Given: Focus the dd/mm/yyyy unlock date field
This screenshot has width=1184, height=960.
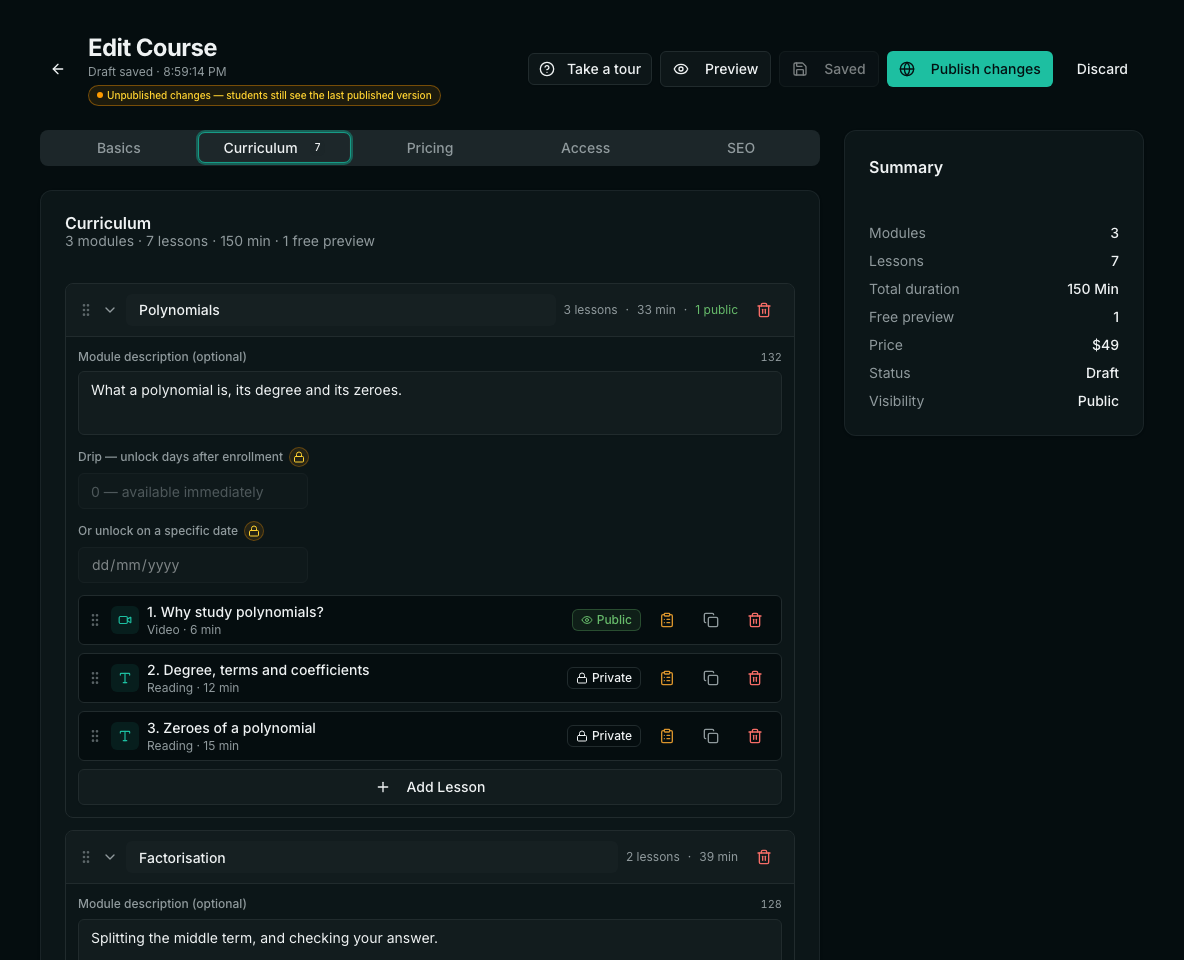Looking at the screenshot, I should (x=193, y=565).
